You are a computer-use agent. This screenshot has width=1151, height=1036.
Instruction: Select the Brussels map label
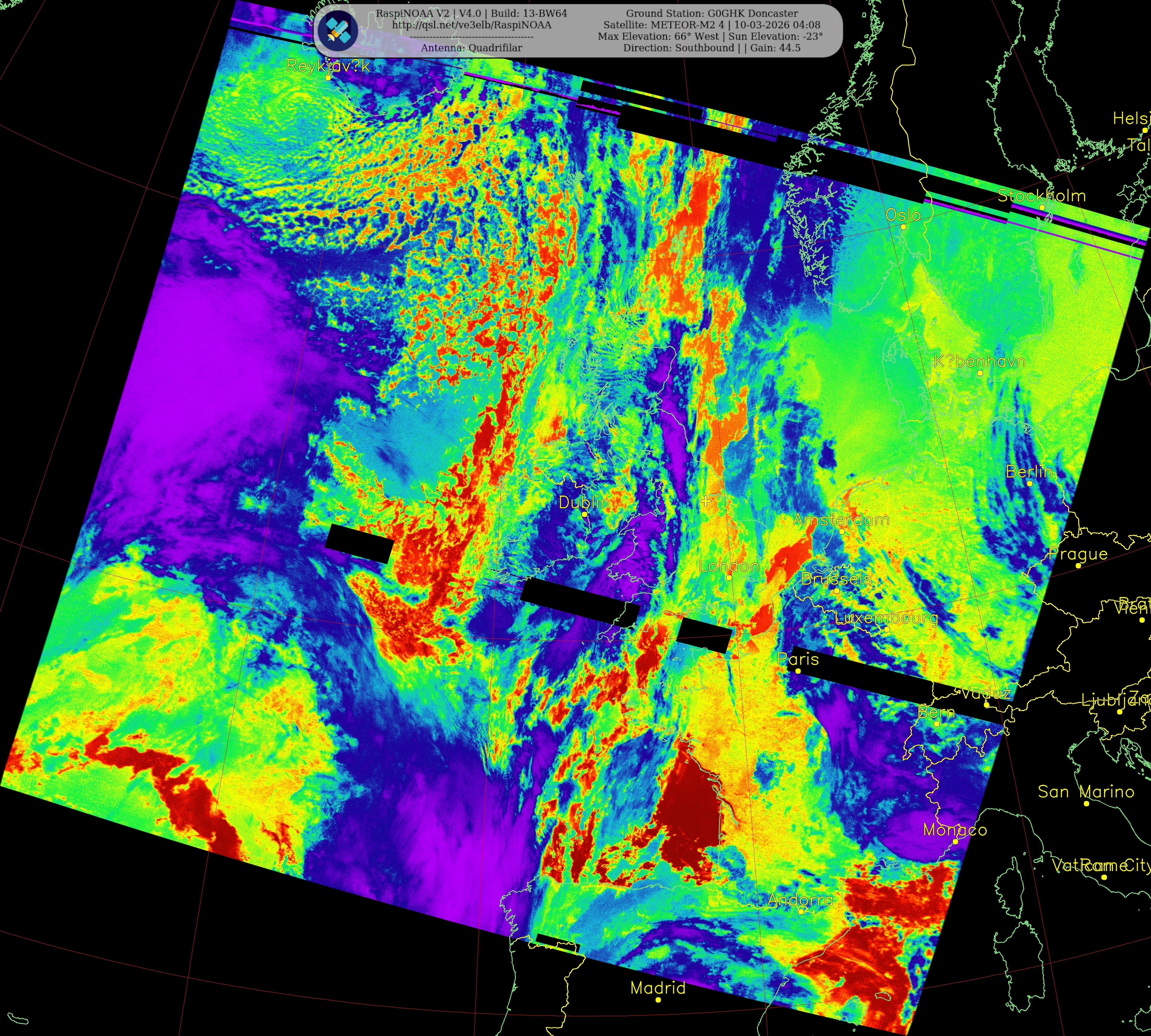836,579
